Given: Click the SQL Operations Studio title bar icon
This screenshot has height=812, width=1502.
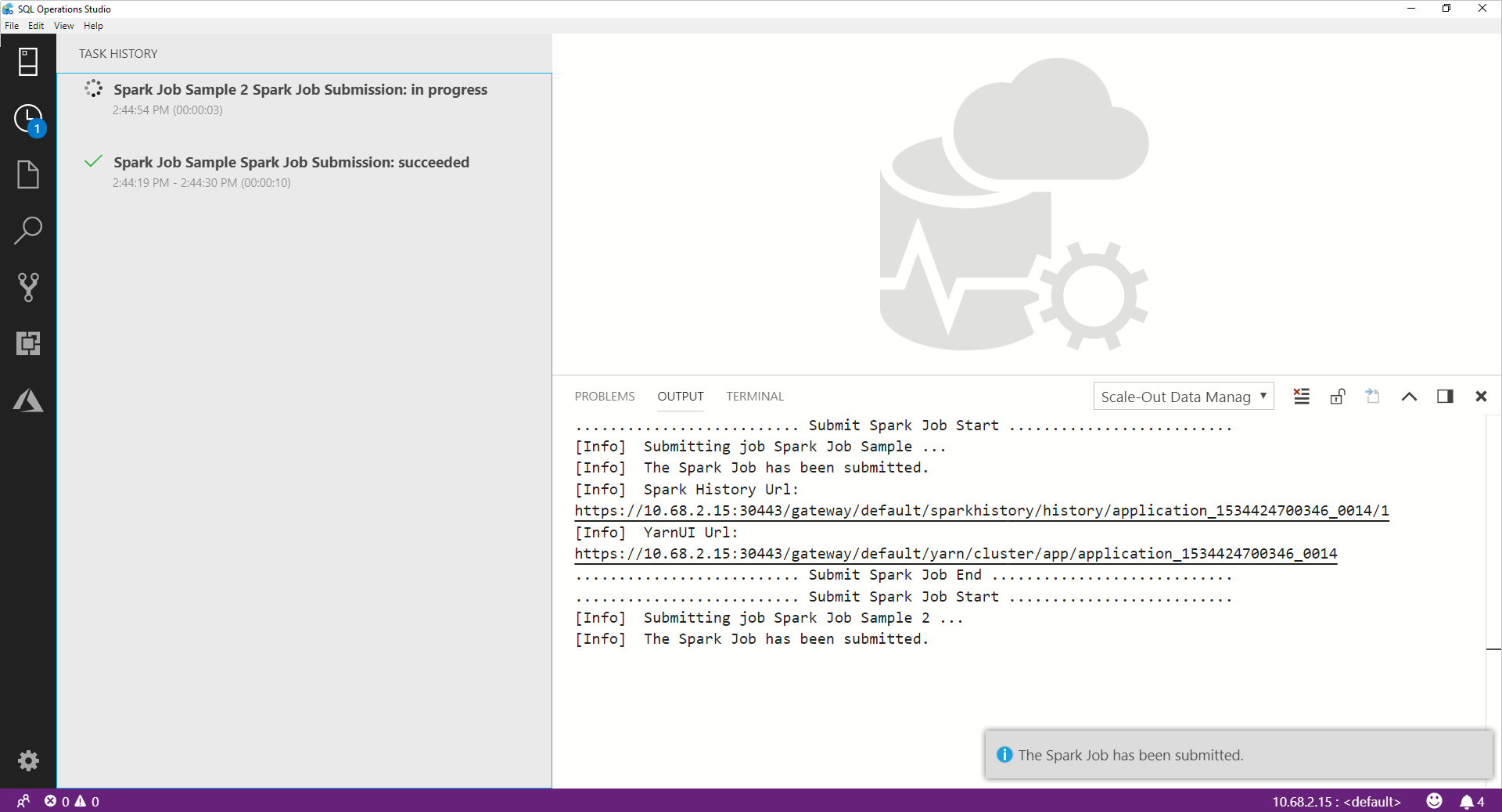Looking at the screenshot, I should (8, 9).
